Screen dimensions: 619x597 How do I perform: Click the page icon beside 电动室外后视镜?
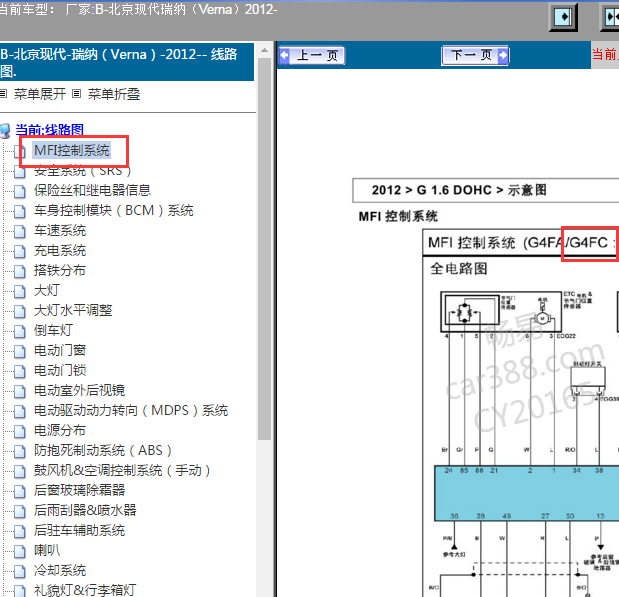[x=19, y=391]
